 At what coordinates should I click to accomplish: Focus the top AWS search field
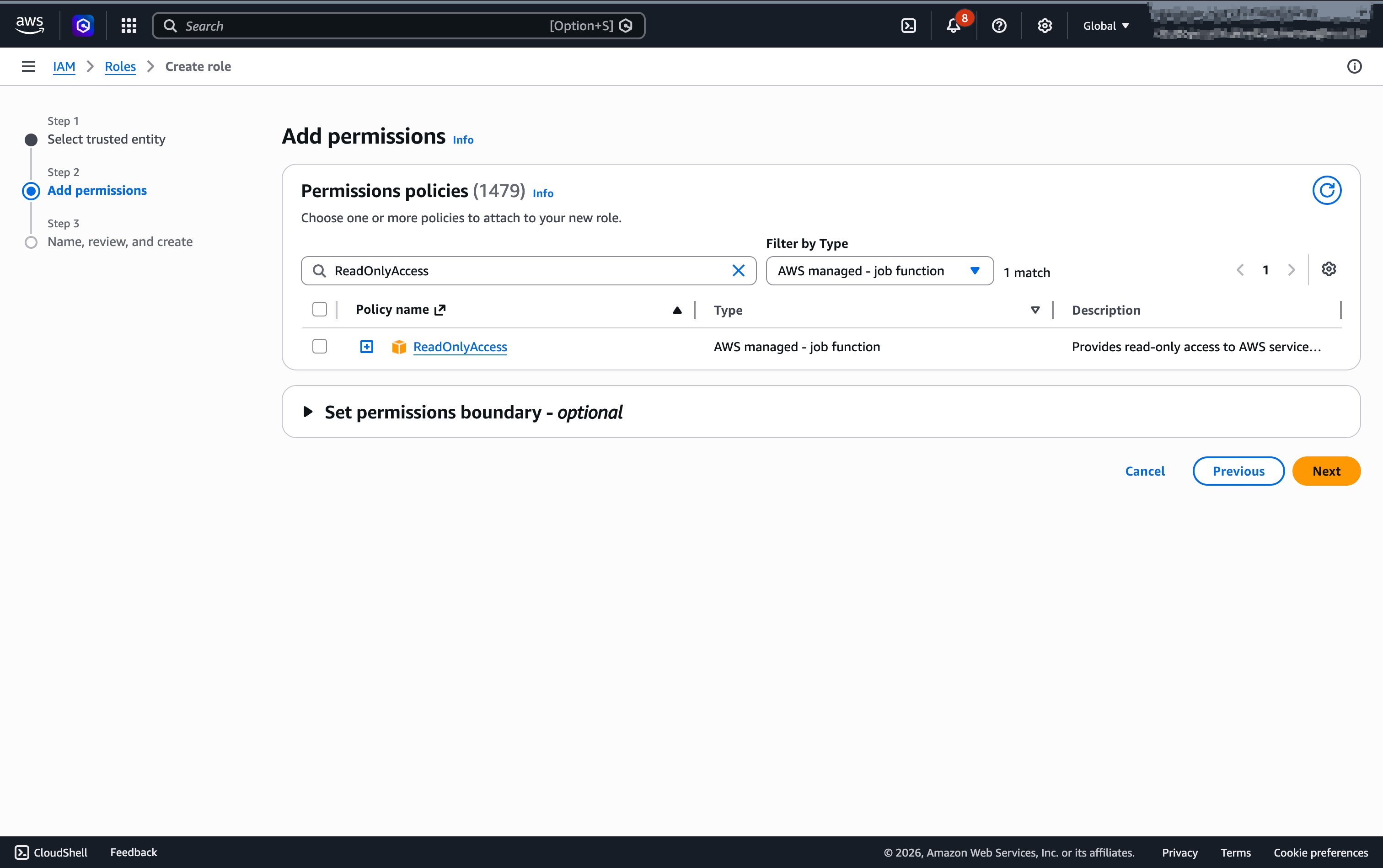click(x=398, y=26)
